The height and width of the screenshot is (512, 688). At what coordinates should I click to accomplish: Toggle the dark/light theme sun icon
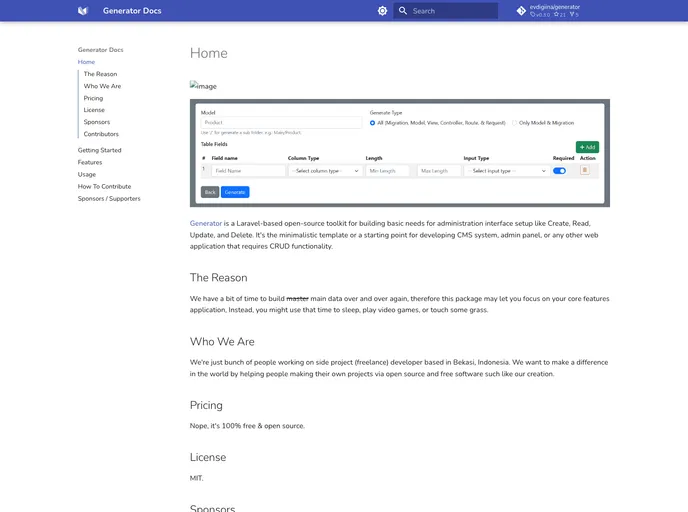(x=382, y=11)
